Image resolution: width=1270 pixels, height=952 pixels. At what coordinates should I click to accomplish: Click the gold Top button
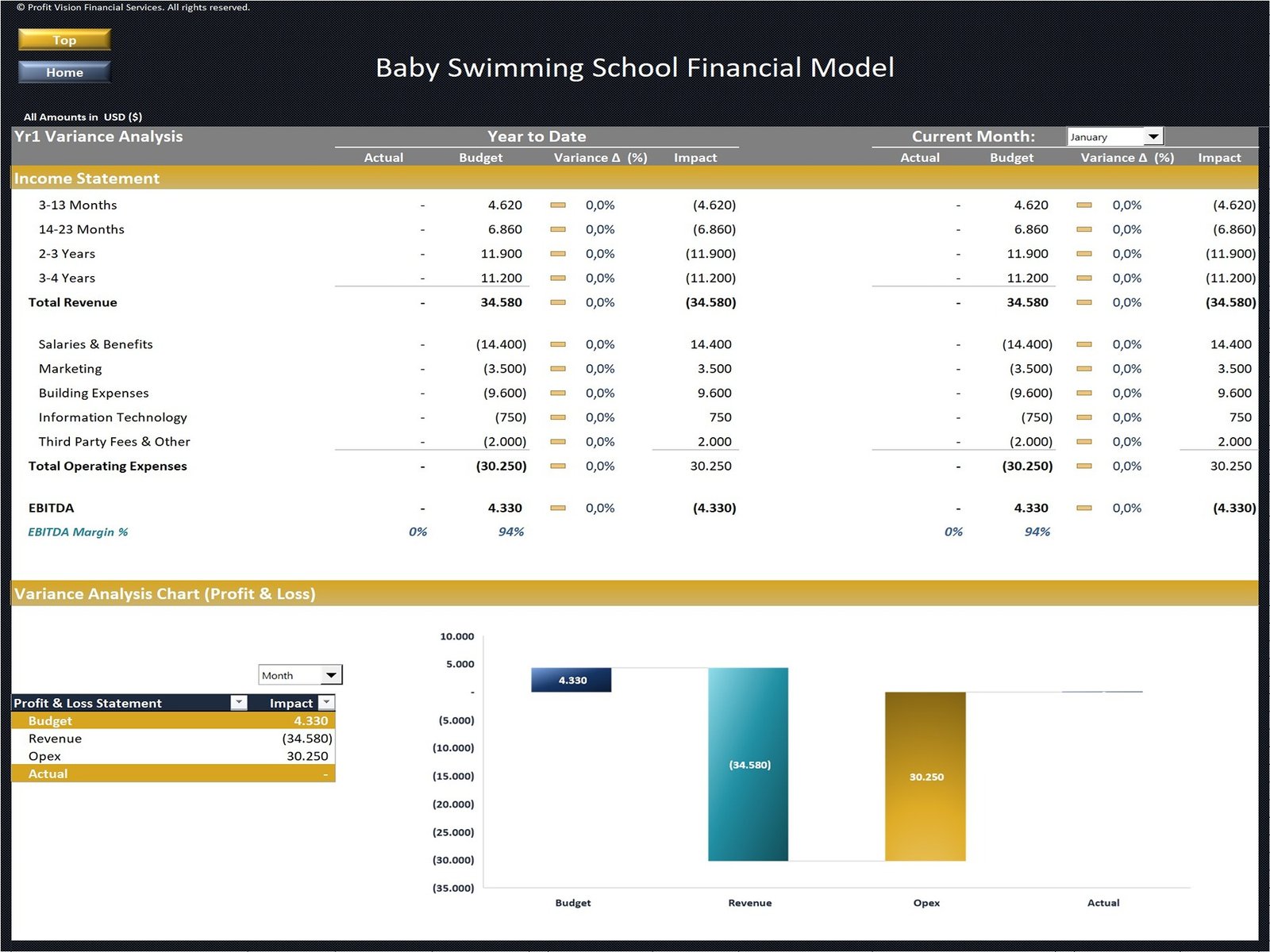pyautogui.click(x=64, y=40)
